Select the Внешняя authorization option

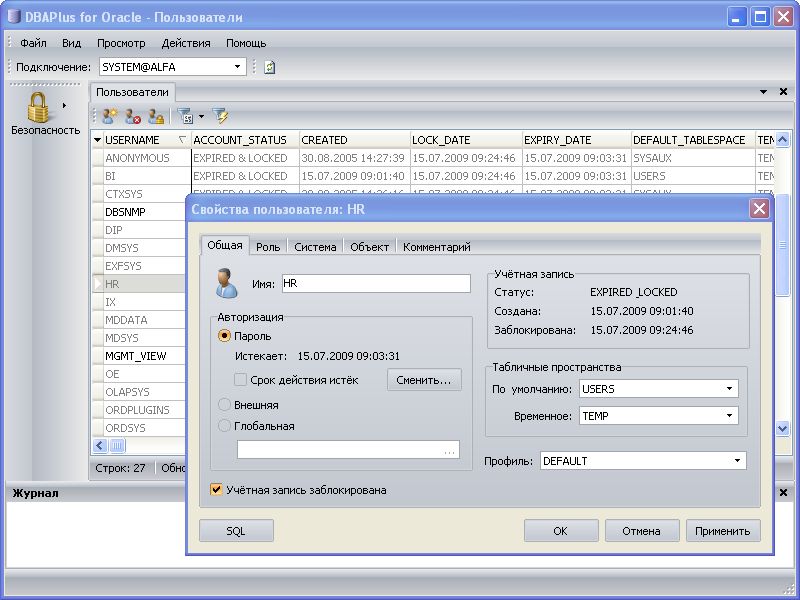pyautogui.click(x=225, y=405)
